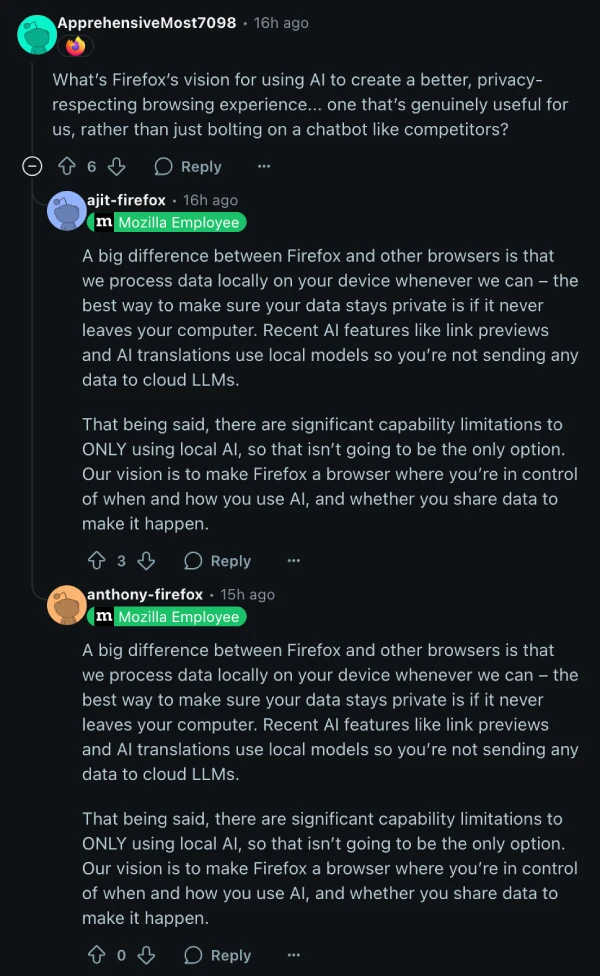This screenshot has height=976, width=600.
Task: Open ajit-firefox user profile
Action: pos(126,200)
